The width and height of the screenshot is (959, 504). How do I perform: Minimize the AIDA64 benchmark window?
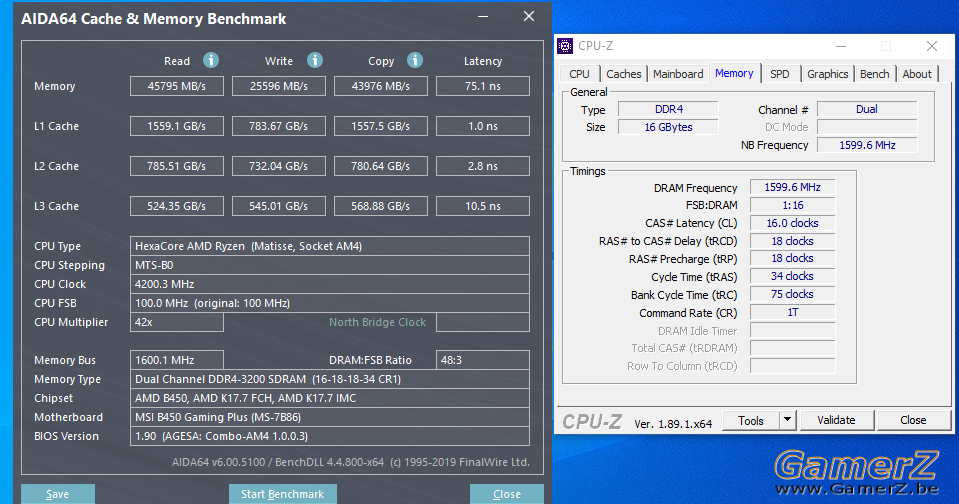point(483,17)
